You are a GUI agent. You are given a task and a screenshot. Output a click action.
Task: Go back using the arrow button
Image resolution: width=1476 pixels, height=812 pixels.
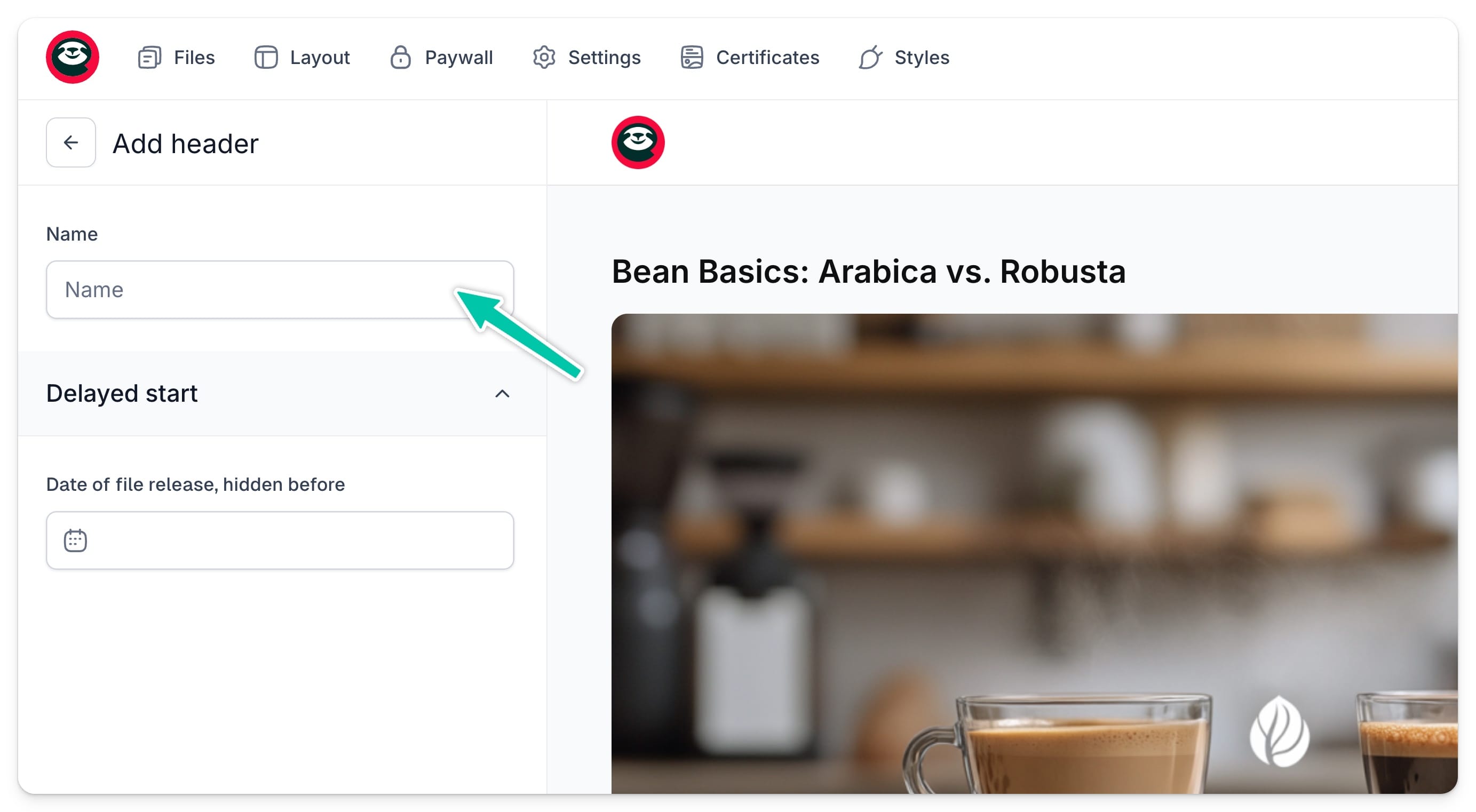click(71, 142)
